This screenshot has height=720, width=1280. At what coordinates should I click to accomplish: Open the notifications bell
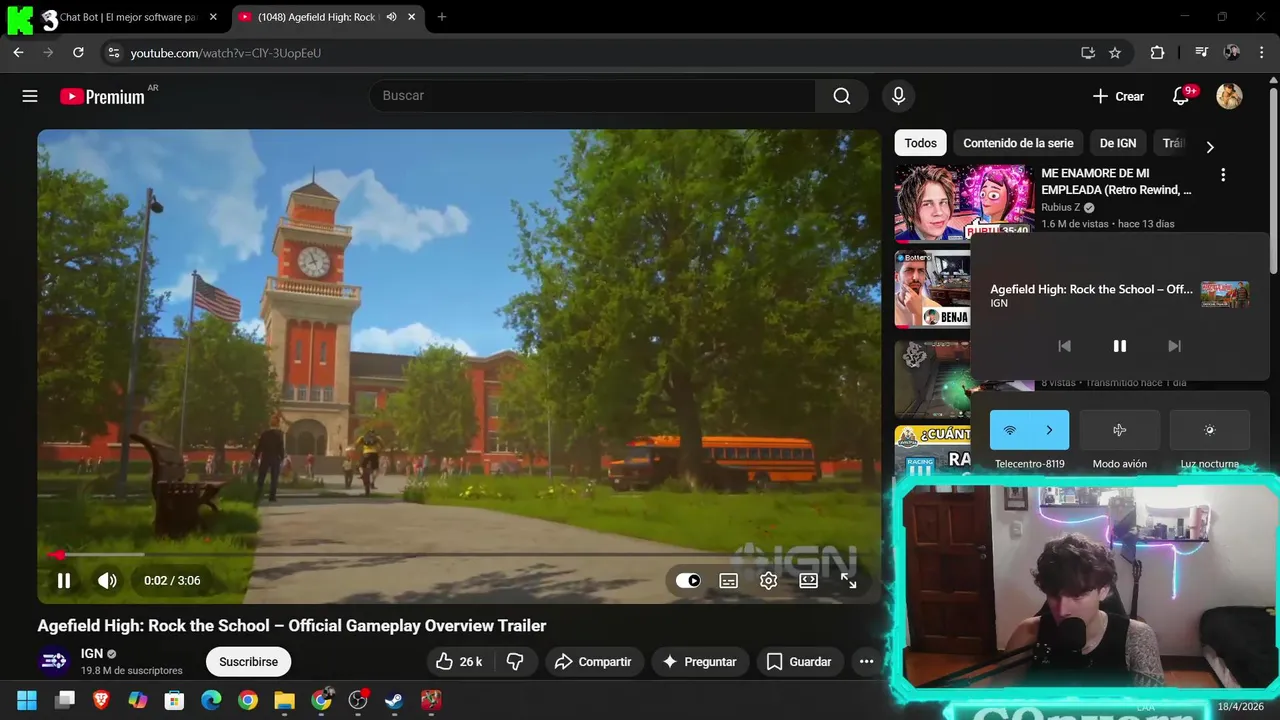pyautogui.click(x=1181, y=96)
